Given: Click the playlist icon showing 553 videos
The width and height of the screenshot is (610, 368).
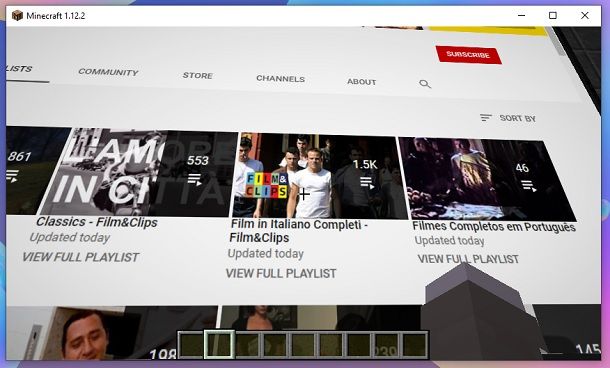Looking at the screenshot, I should pyautogui.click(x=195, y=180).
